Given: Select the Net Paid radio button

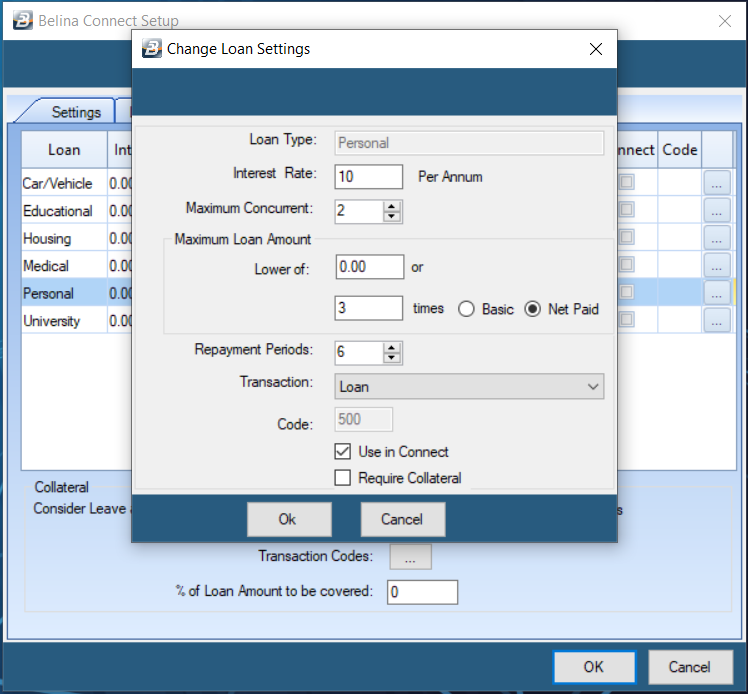Looking at the screenshot, I should coord(532,309).
